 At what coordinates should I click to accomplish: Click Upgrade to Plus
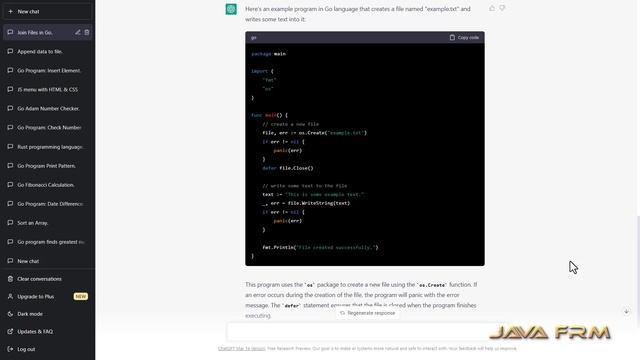pos(47,296)
